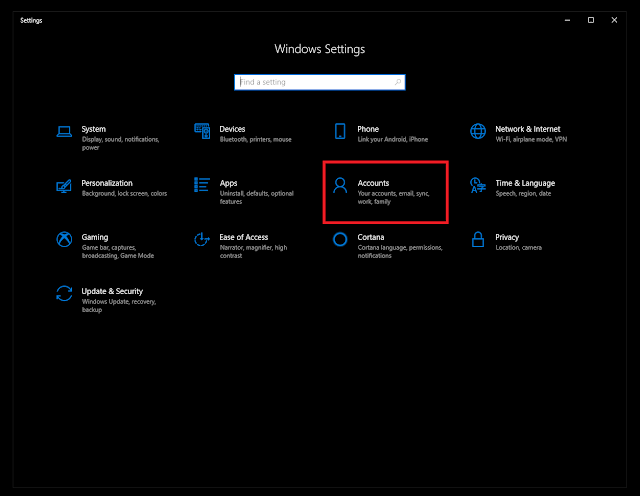
Task: Open the Devices settings label
Action: click(232, 129)
